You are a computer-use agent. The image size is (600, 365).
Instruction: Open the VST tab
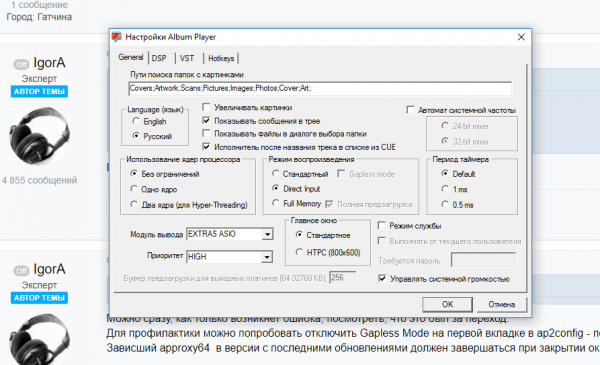(x=187, y=58)
